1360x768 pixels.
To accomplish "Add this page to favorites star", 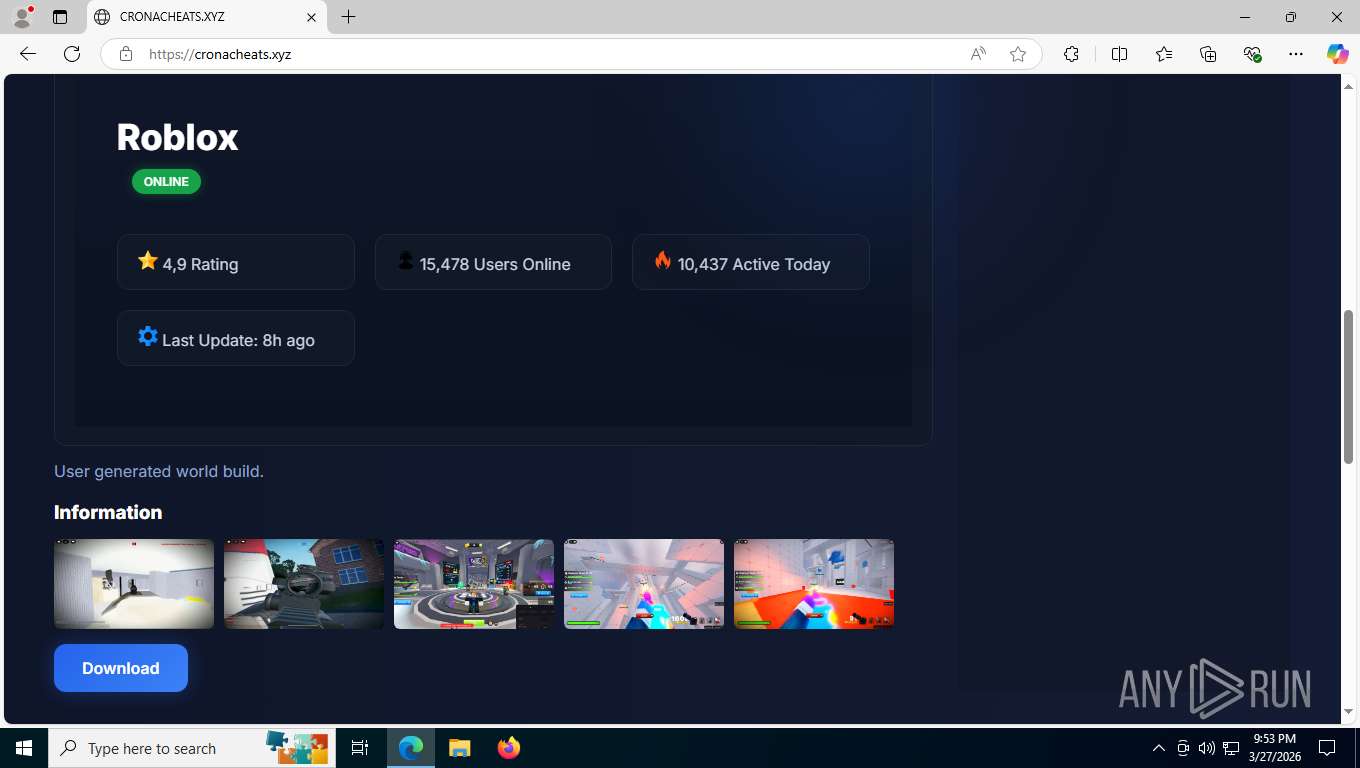I will point(1018,54).
